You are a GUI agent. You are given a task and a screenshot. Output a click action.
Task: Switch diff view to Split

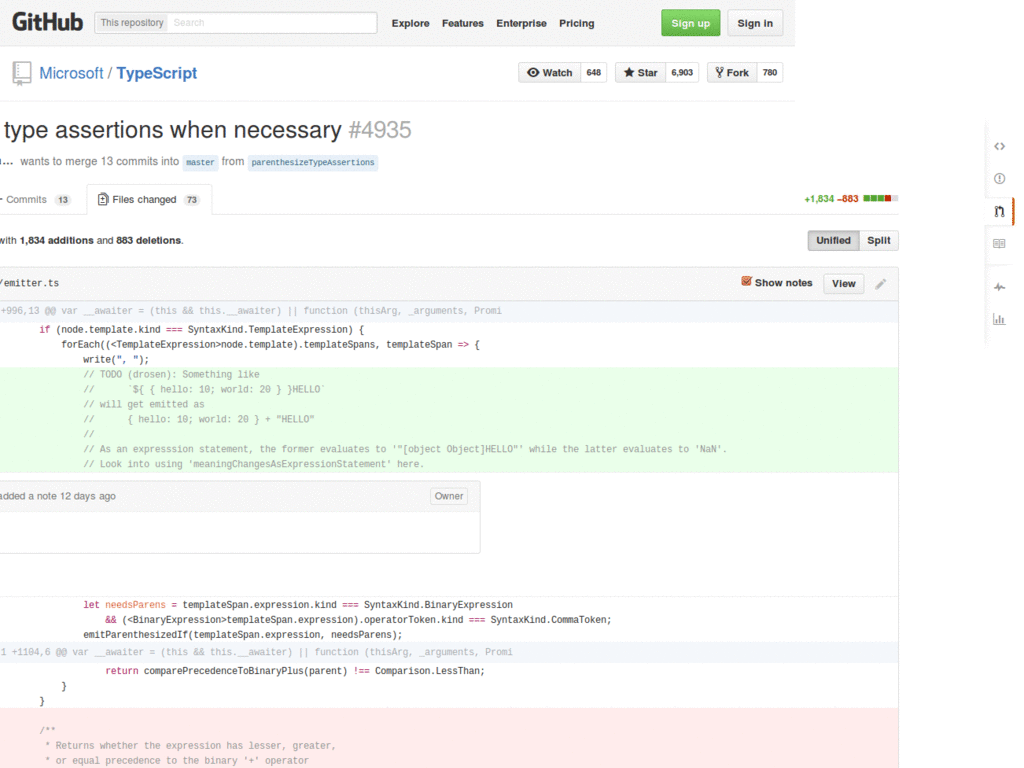click(x=878, y=240)
